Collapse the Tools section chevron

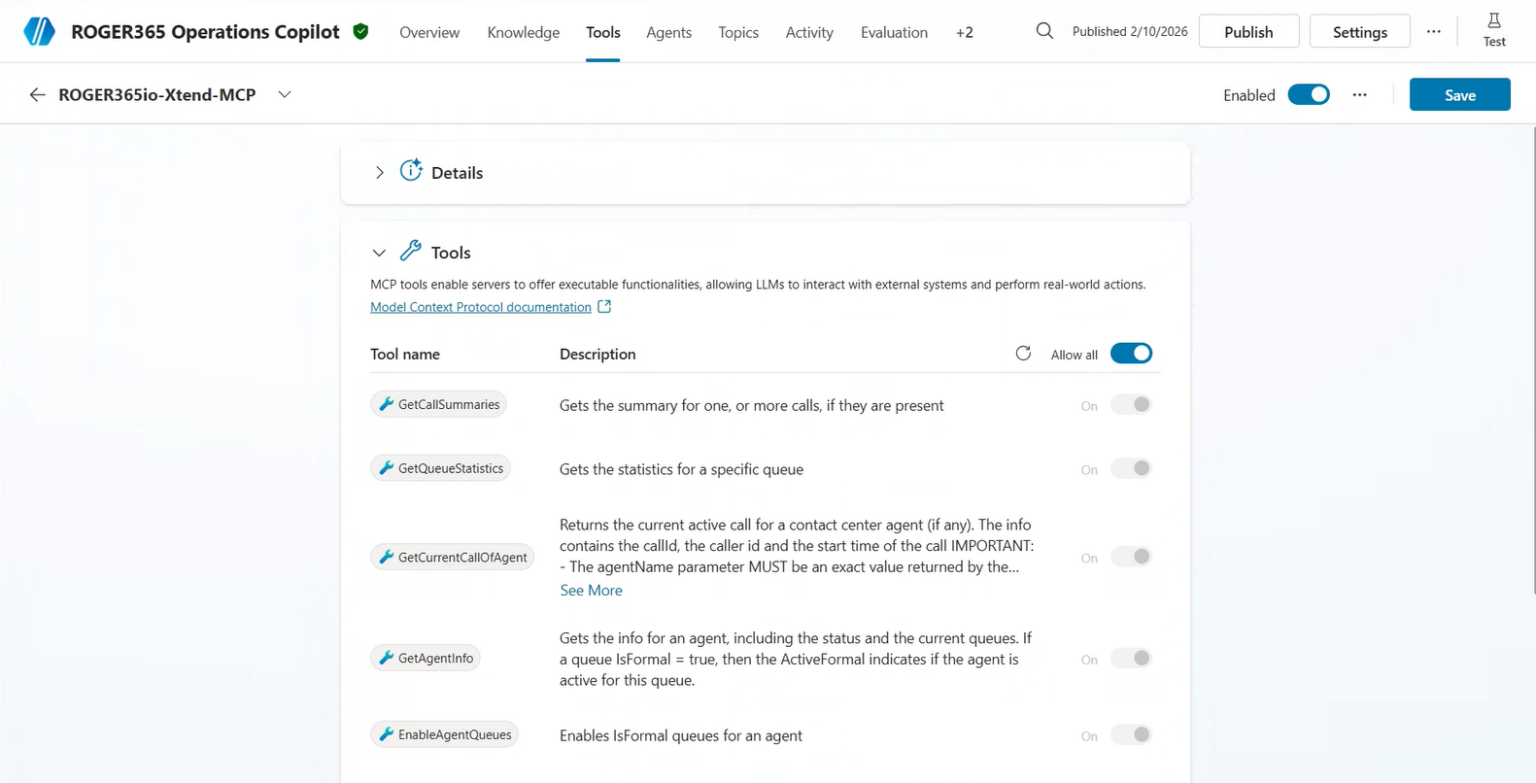(379, 253)
